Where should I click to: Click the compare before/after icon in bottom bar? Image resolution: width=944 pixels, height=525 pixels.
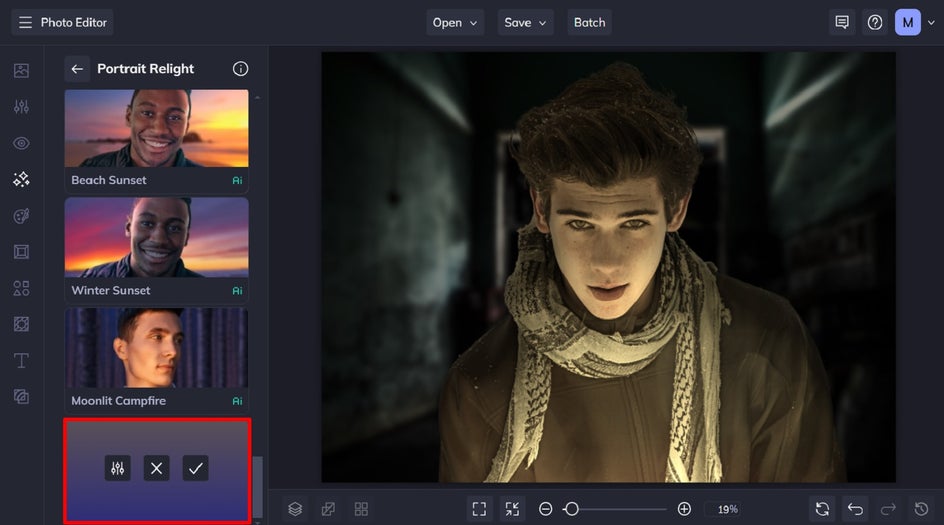point(328,509)
